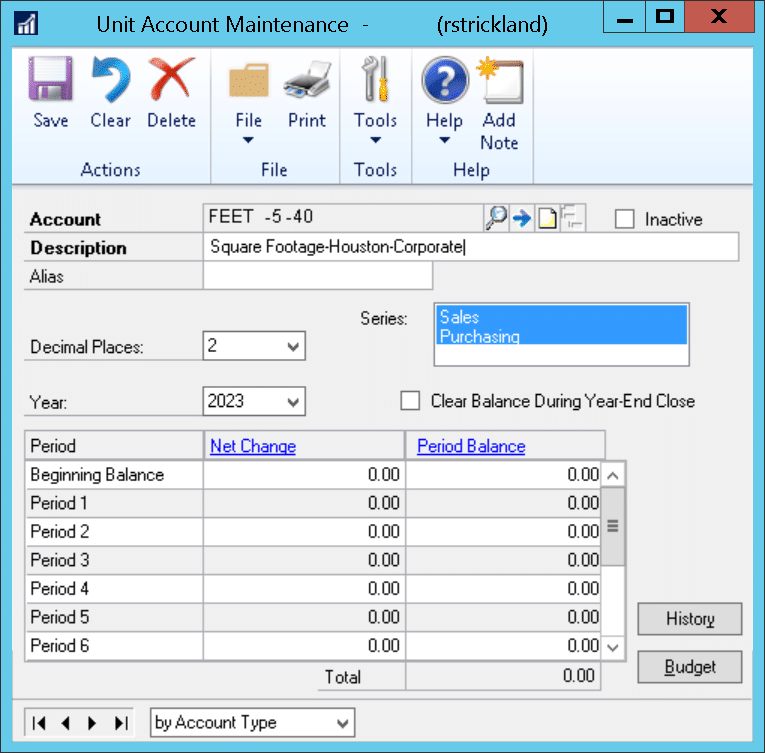Click the Budget button
The image size is (765, 753).
689,667
